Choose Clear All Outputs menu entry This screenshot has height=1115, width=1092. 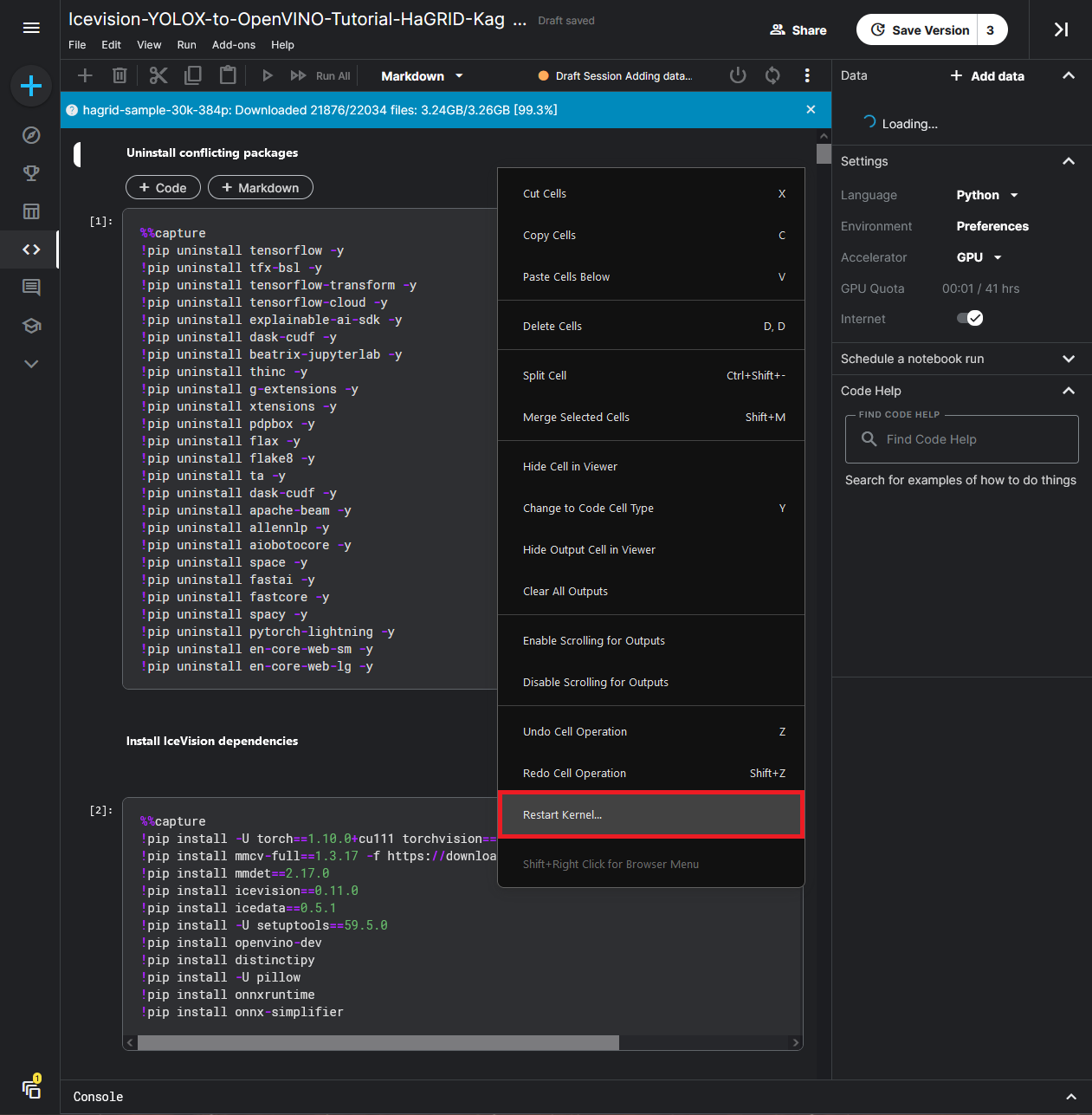[x=565, y=592]
